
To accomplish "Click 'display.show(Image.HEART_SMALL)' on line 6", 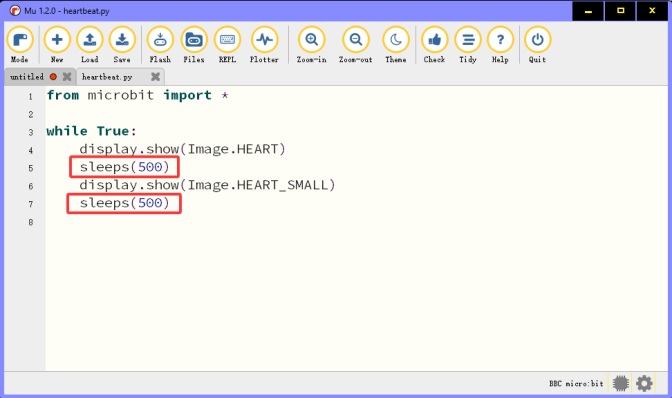I will coord(207,185).
